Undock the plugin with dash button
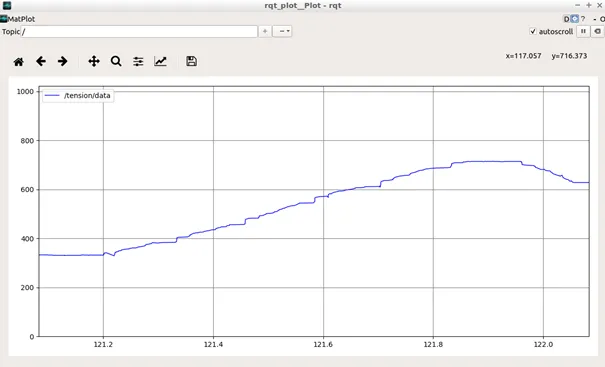 point(595,19)
